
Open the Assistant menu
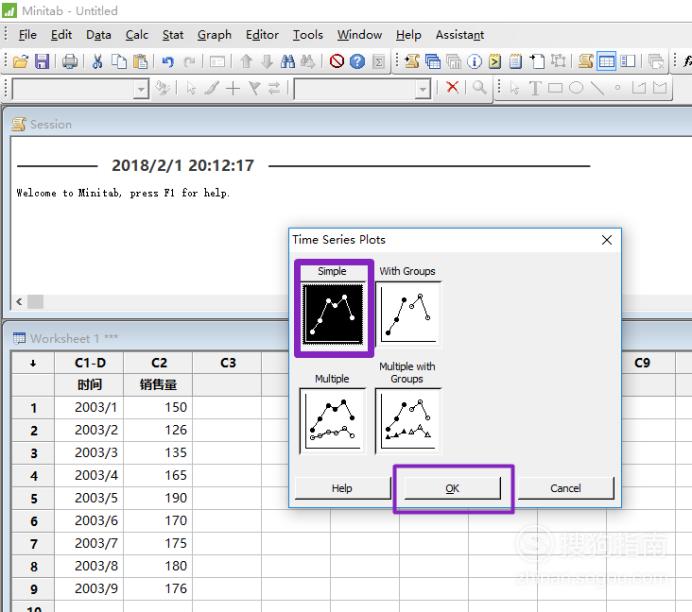click(x=460, y=35)
